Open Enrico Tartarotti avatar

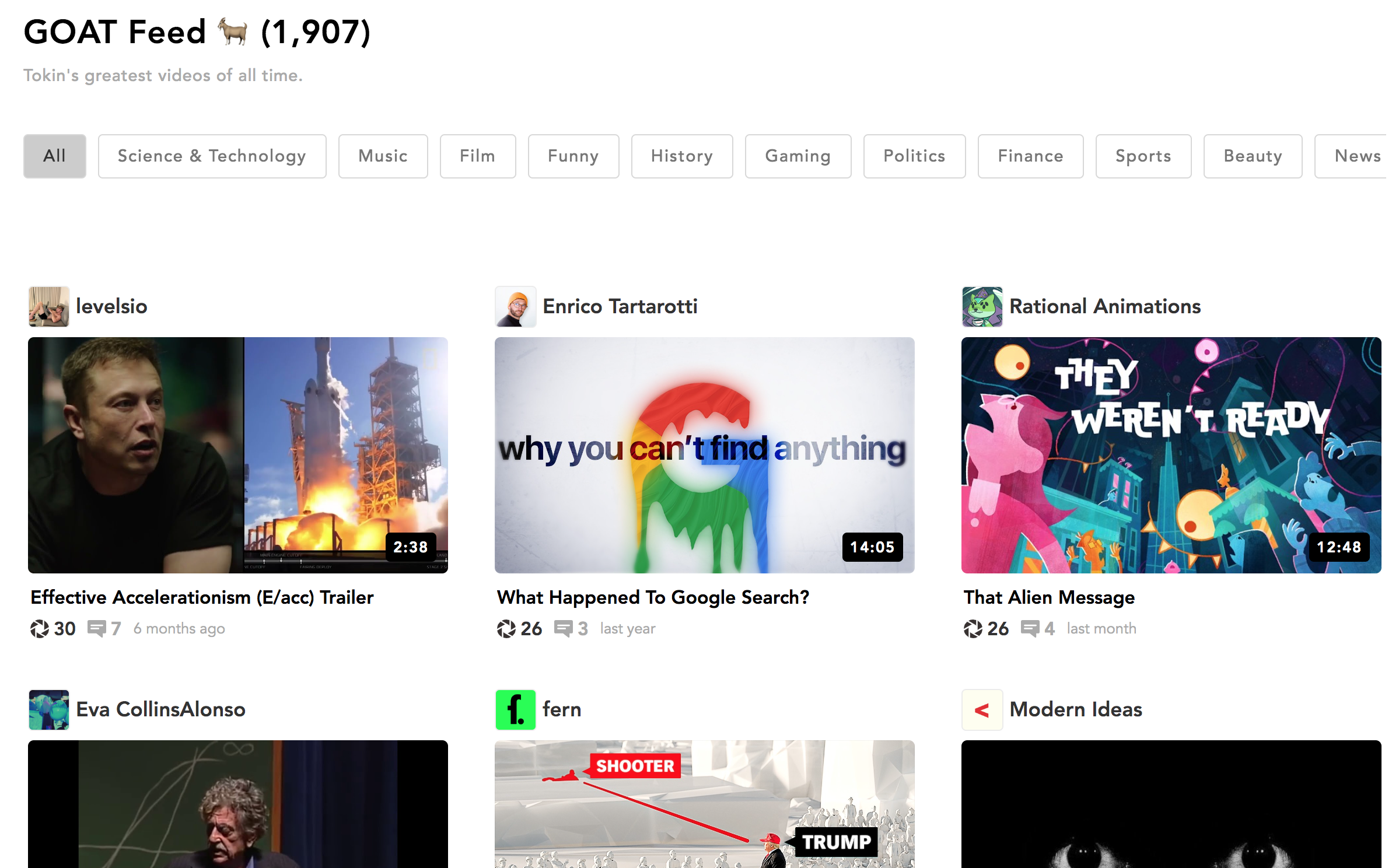[x=516, y=306]
